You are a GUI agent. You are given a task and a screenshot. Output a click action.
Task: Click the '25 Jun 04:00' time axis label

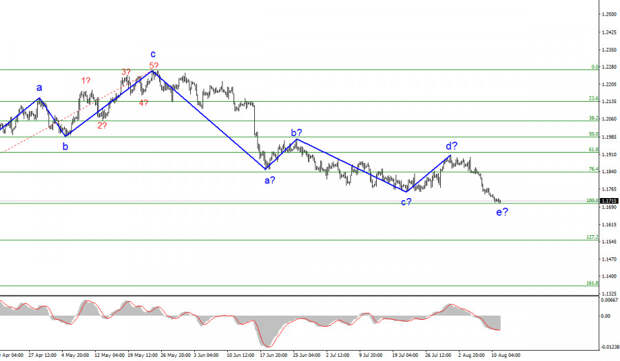tap(307, 355)
